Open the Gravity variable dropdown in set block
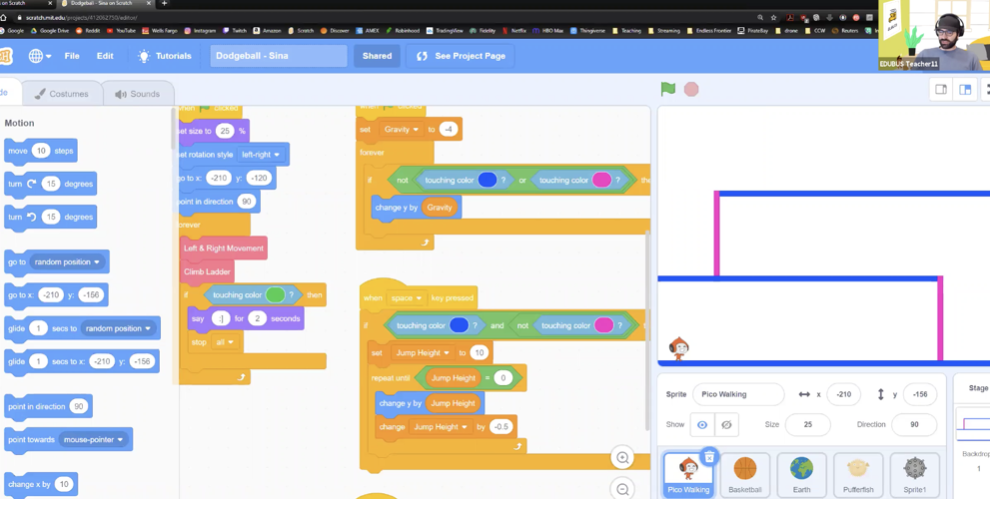Screen dimensions: 990x505 coord(402,129)
